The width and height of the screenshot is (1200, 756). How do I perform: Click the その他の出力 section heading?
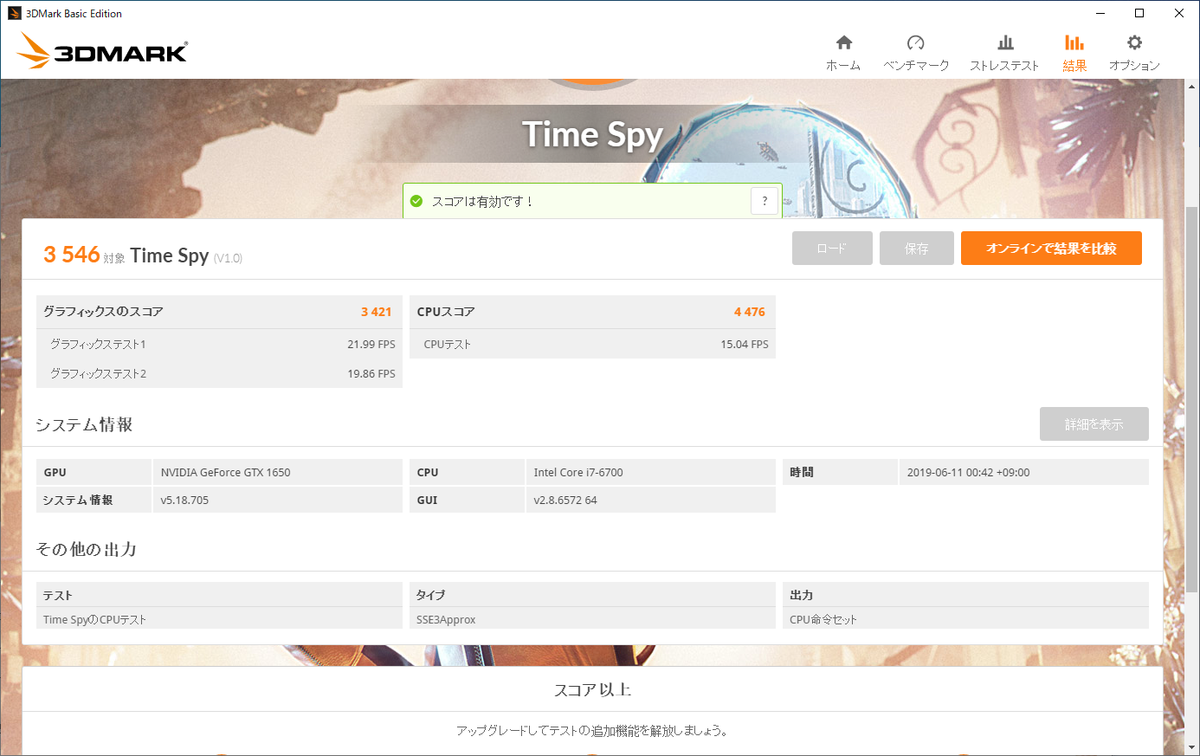tap(86, 550)
